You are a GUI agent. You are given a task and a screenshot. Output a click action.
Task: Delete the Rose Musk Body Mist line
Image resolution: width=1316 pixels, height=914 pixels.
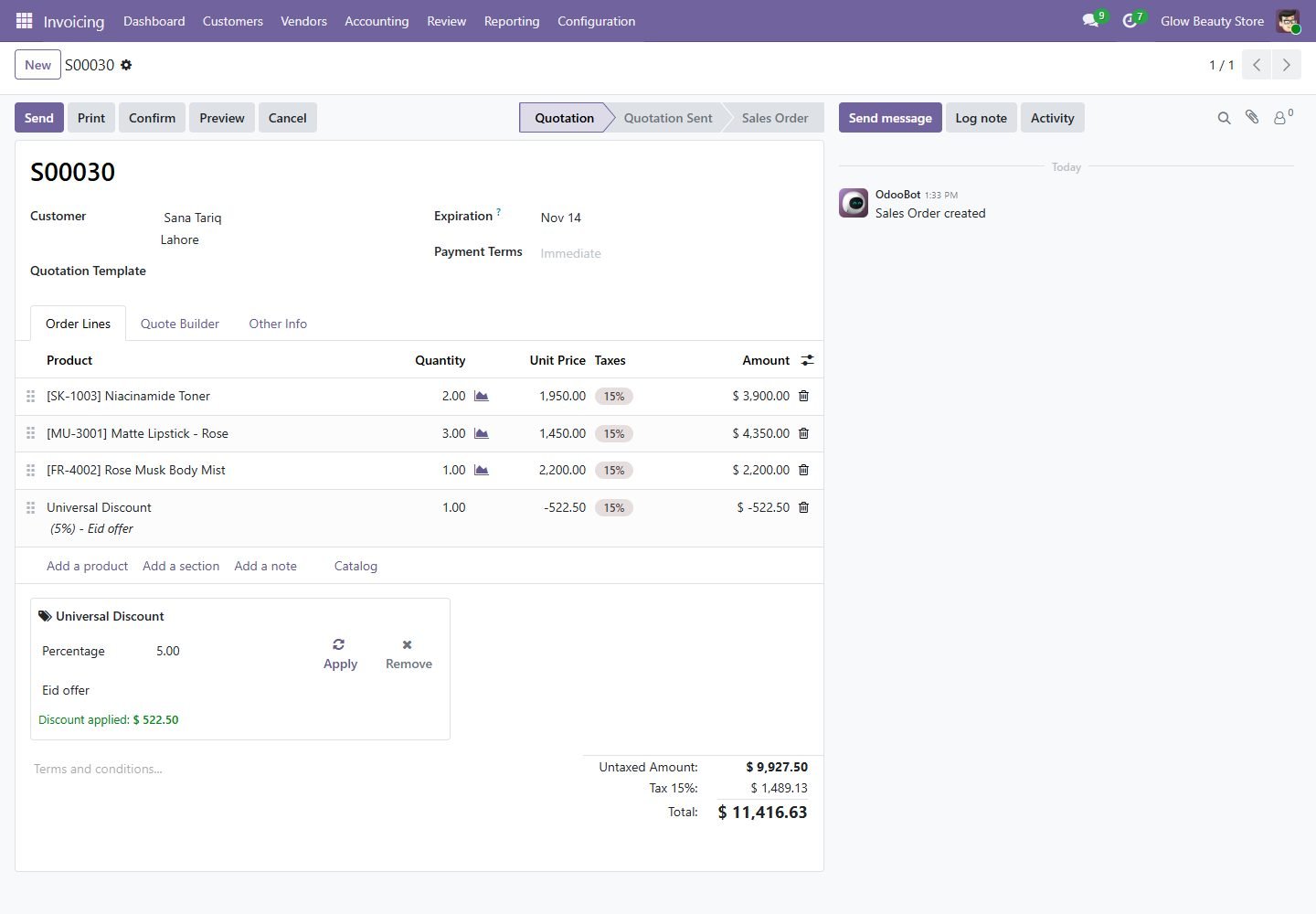(803, 470)
